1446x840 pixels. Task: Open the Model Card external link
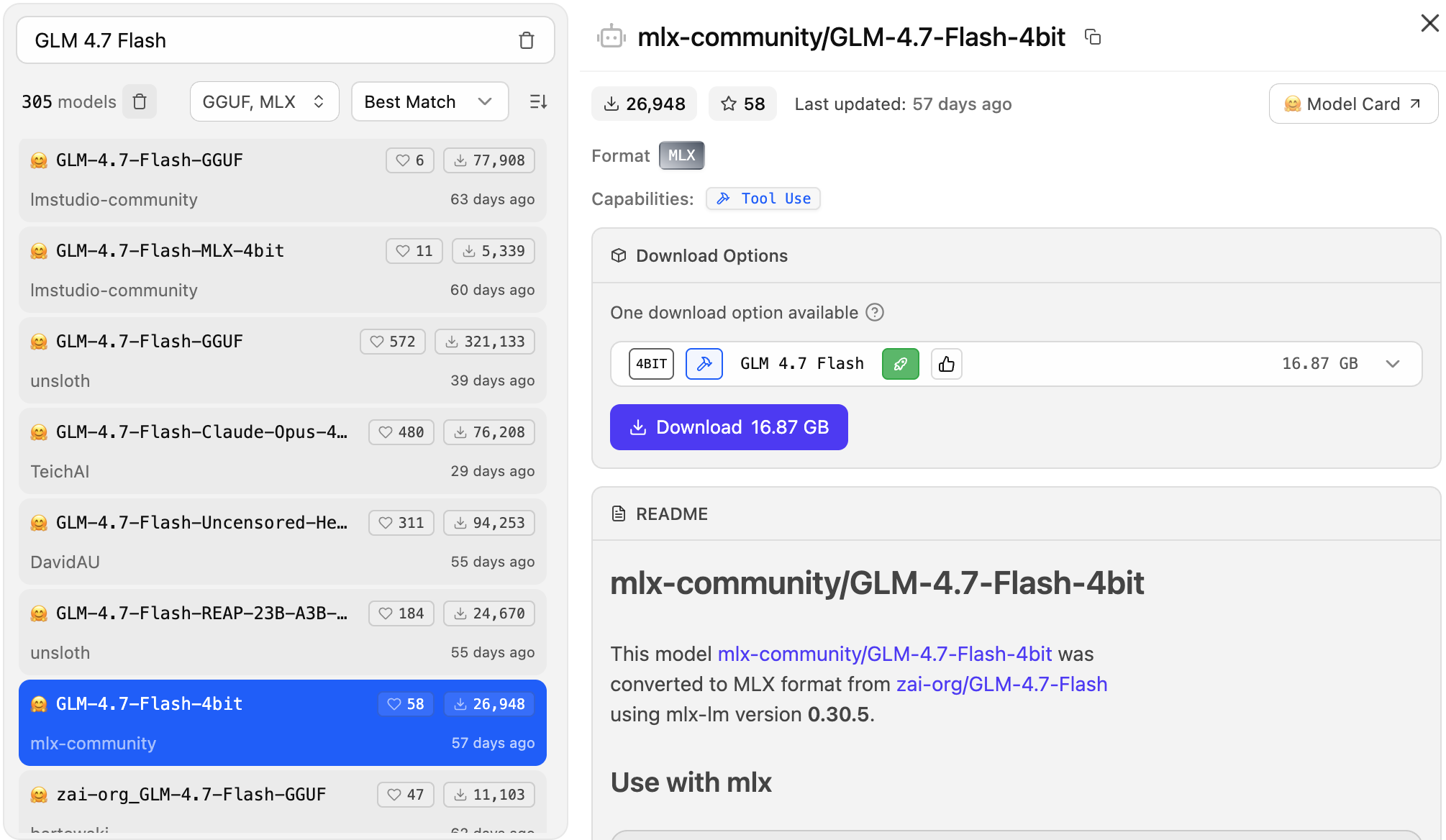pyautogui.click(x=1353, y=104)
